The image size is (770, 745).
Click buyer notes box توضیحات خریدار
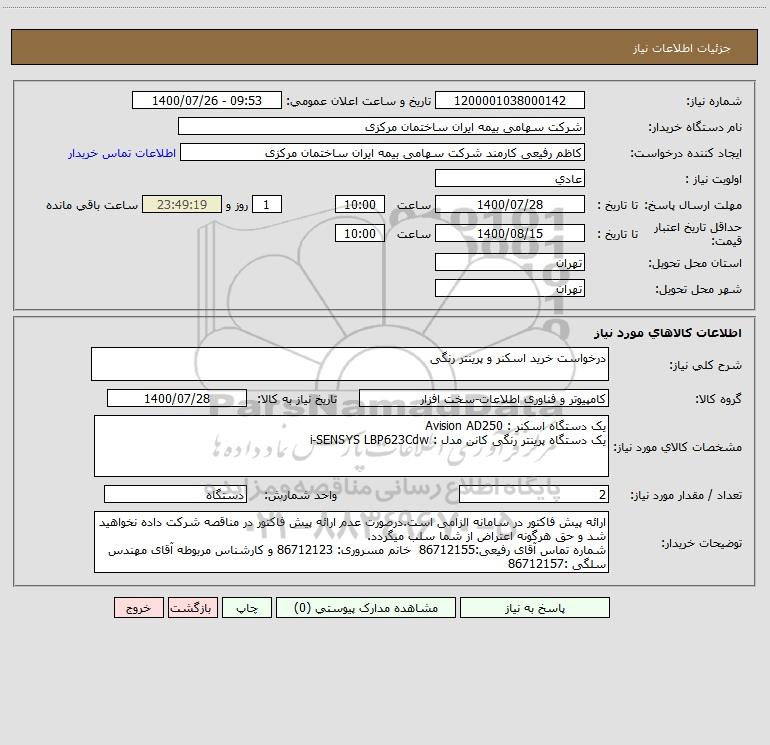coord(351,542)
